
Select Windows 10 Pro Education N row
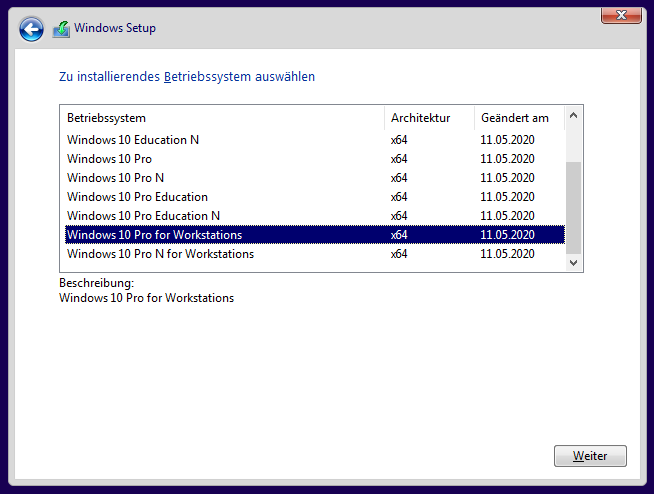[x=315, y=216]
